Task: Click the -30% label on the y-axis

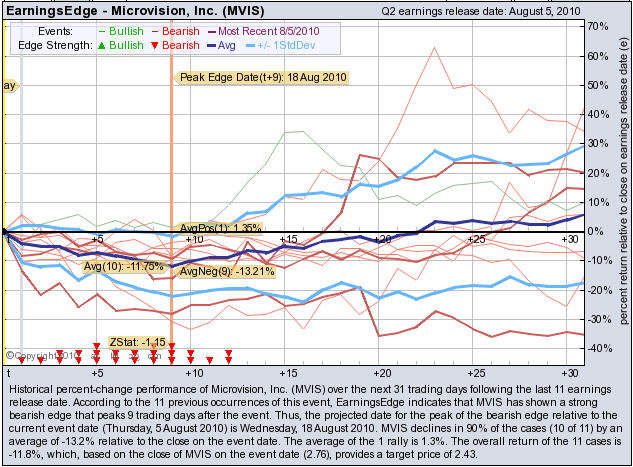Action: pos(599,319)
